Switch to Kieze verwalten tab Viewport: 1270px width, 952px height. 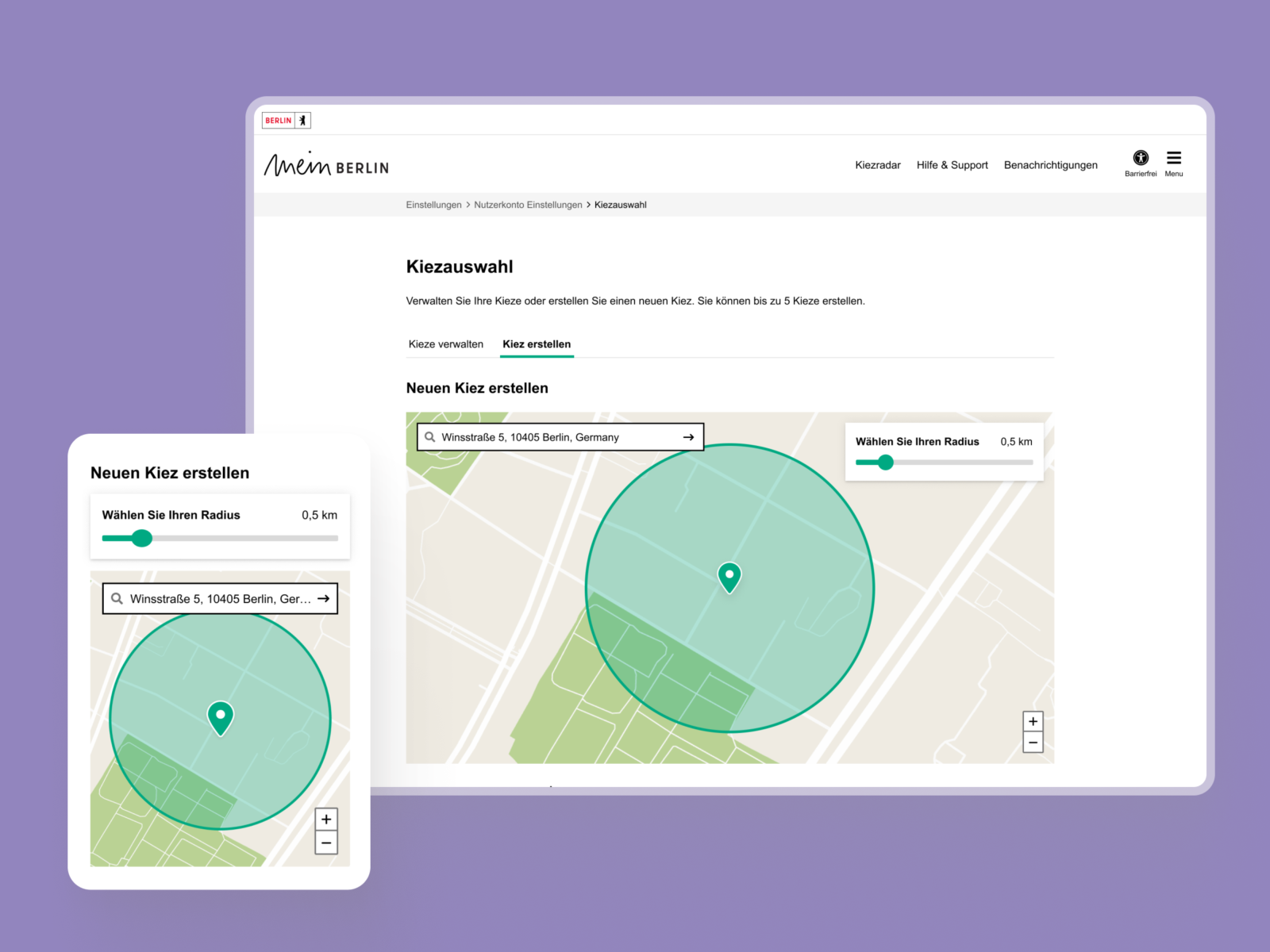(x=446, y=344)
